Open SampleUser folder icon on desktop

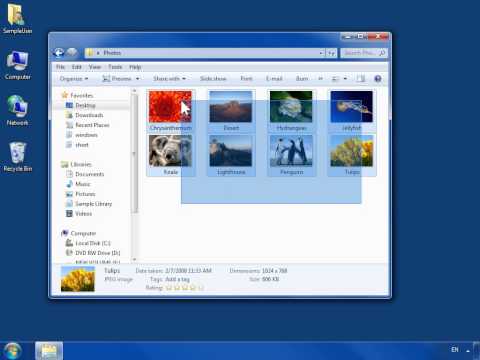[17, 18]
